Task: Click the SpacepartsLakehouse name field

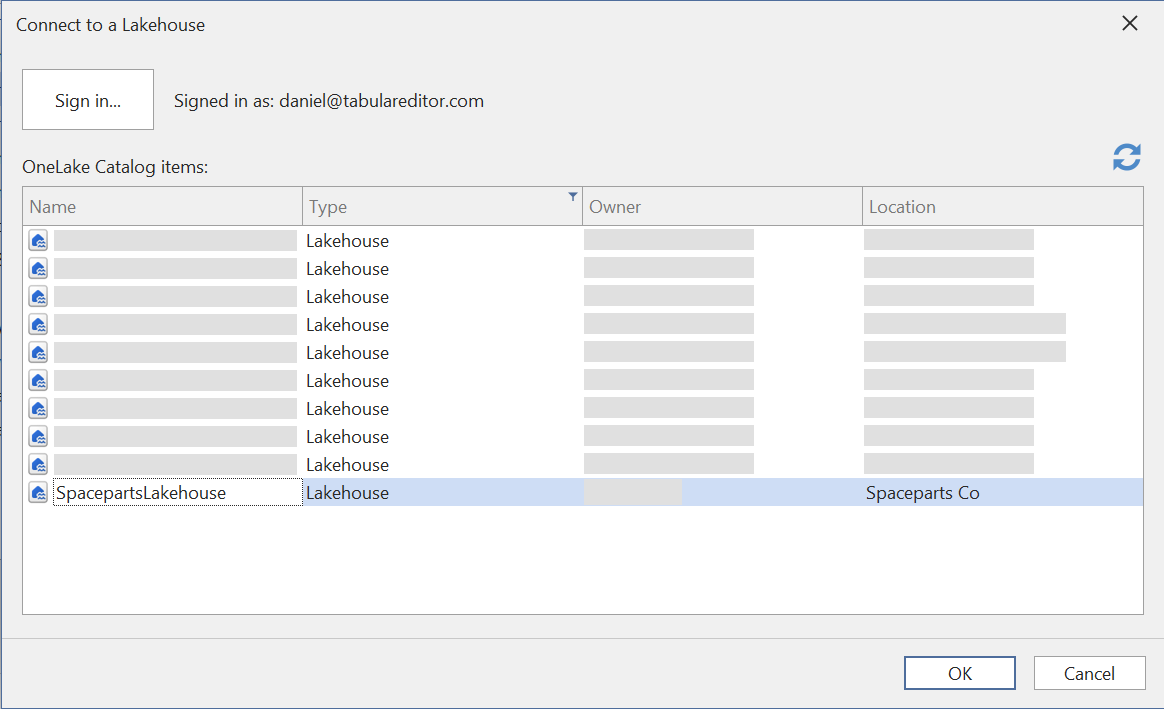Action: (177, 492)
